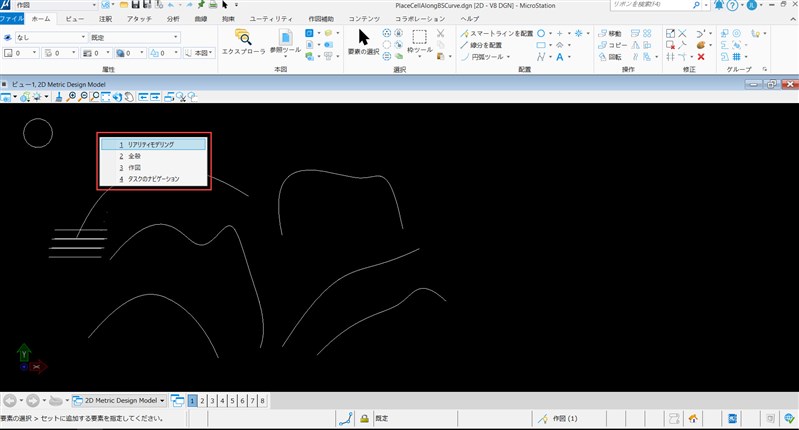Click the pan view hand icon
The width and height of the screenshot is (799, 430).
(x=129, y=97)
